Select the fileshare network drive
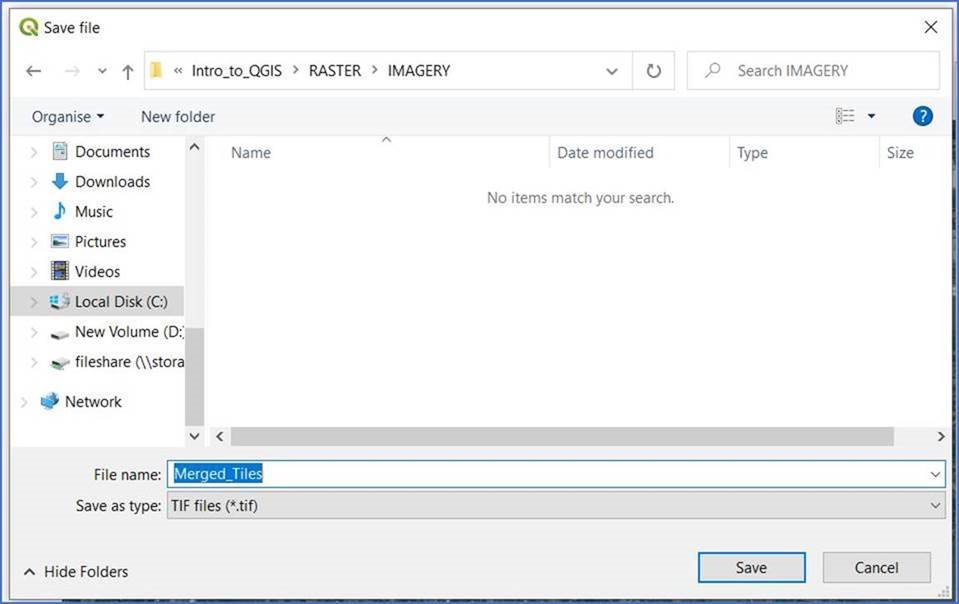Image resolution: width=959 pixels, height=604 pixels. coord(129,361)
